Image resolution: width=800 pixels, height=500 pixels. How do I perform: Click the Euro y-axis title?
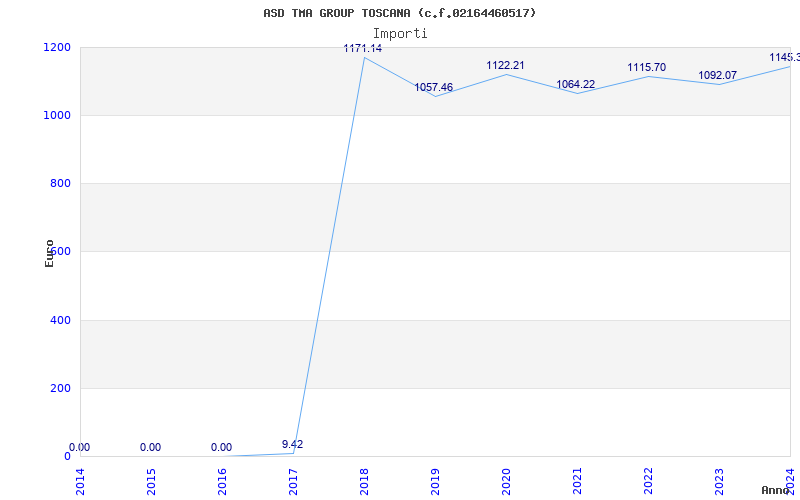49,253
